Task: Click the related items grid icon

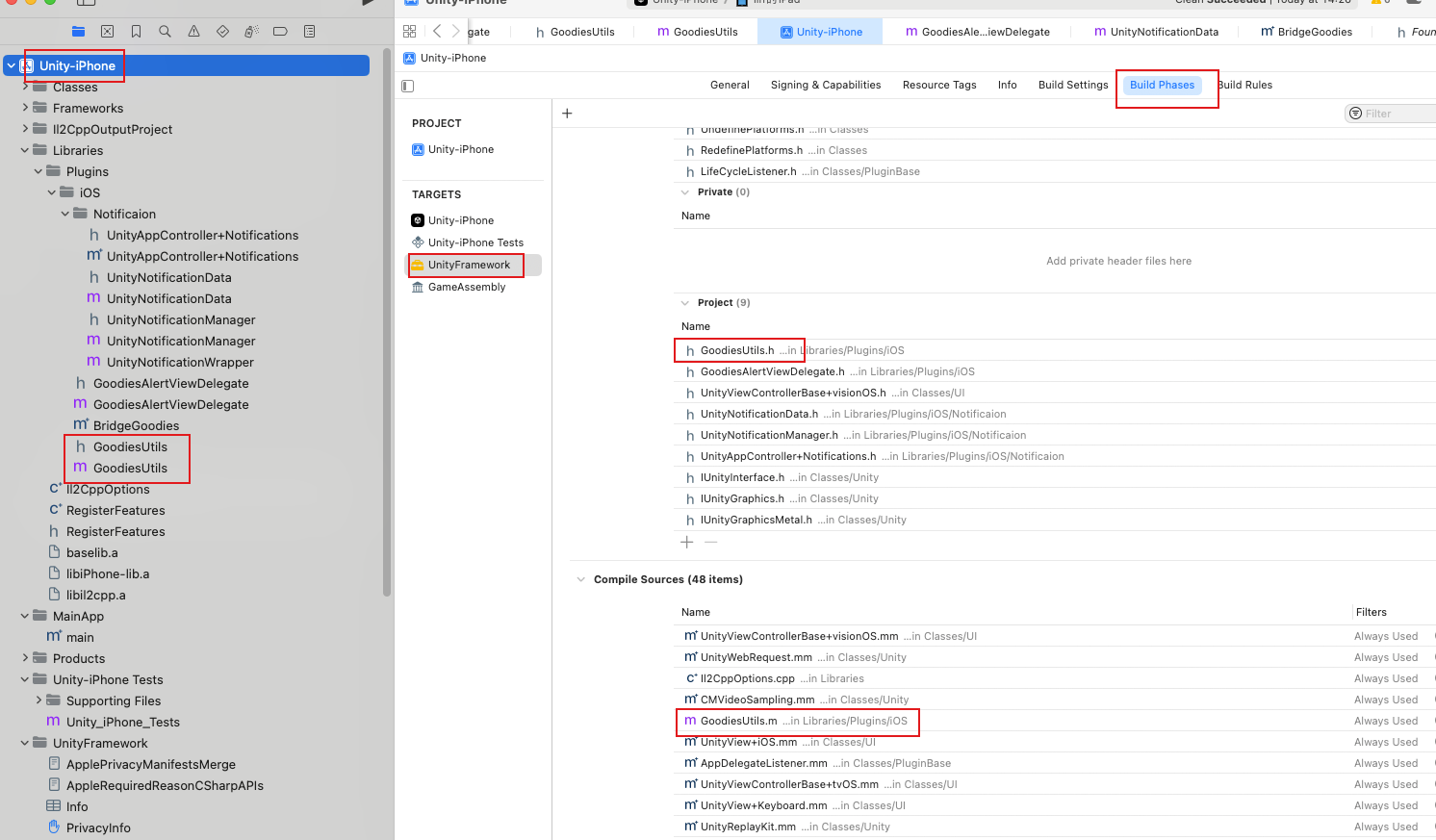Action: (410, 32)
